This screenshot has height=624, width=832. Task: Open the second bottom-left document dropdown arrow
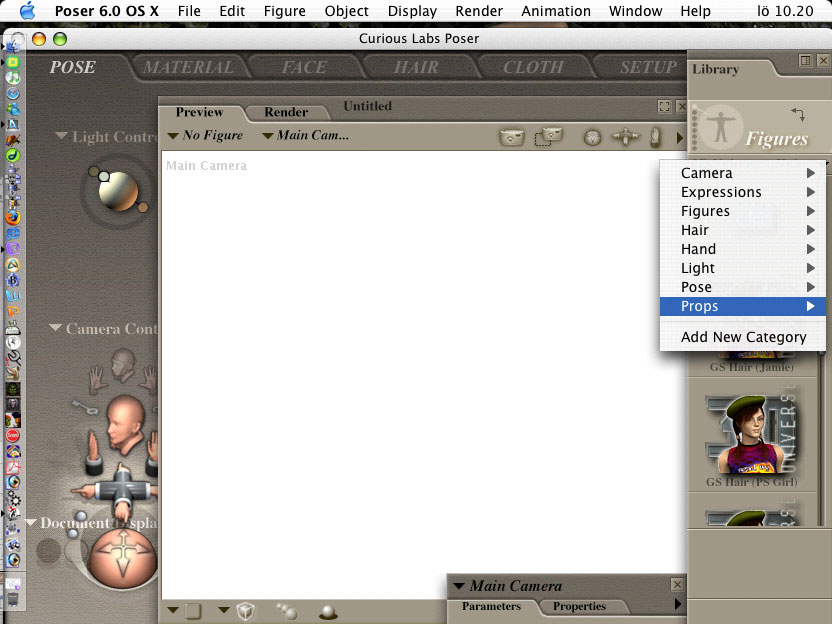(224, 610)
